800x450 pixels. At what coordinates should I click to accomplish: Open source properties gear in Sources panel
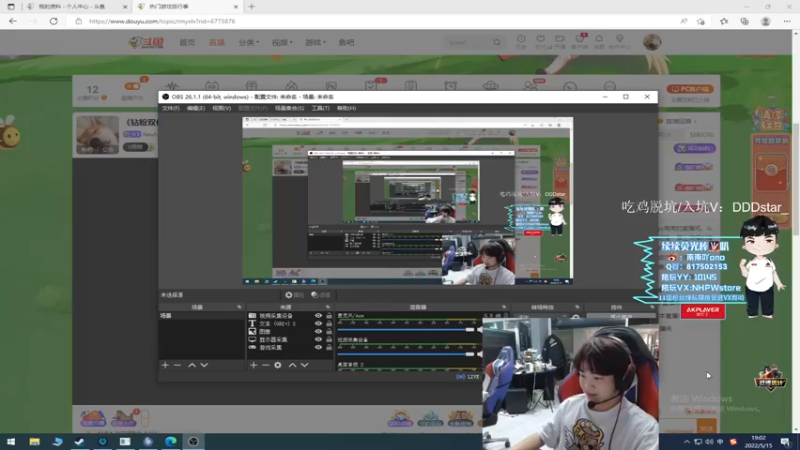click(278, 365)
